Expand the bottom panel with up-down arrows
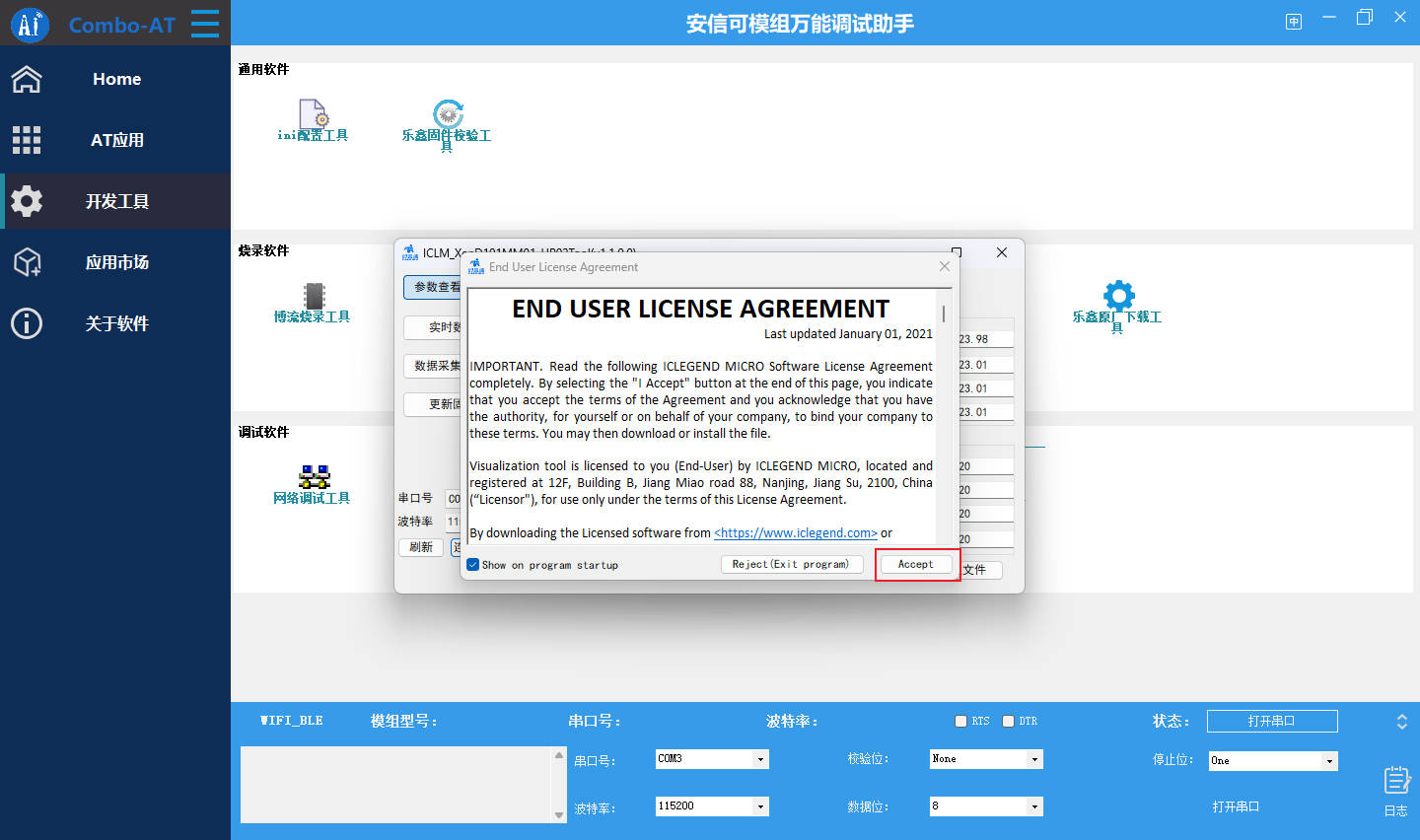 click(1402, 722)
